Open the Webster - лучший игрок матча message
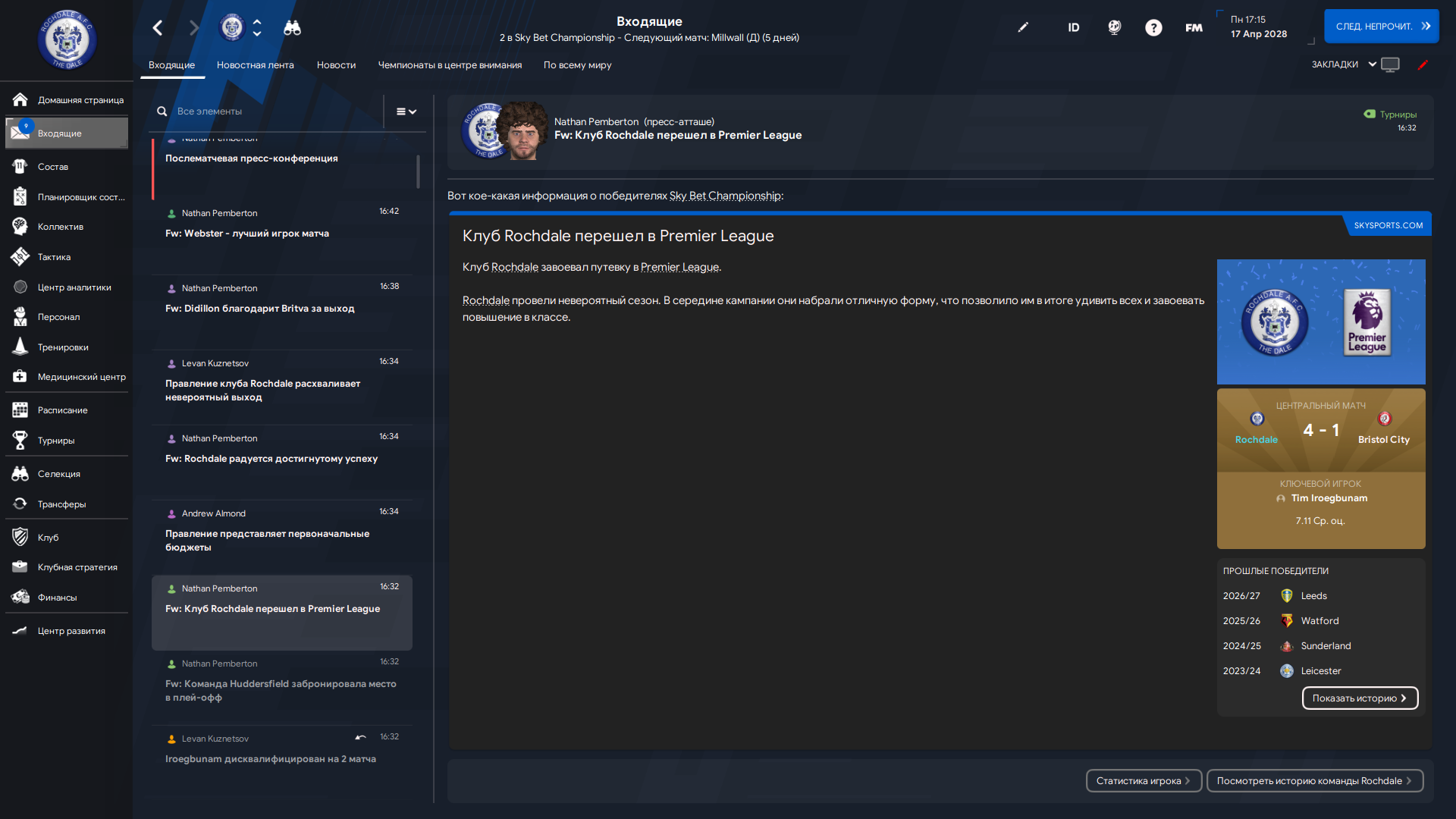Viewport: 1456px width, 819px height. coord(282,234)
